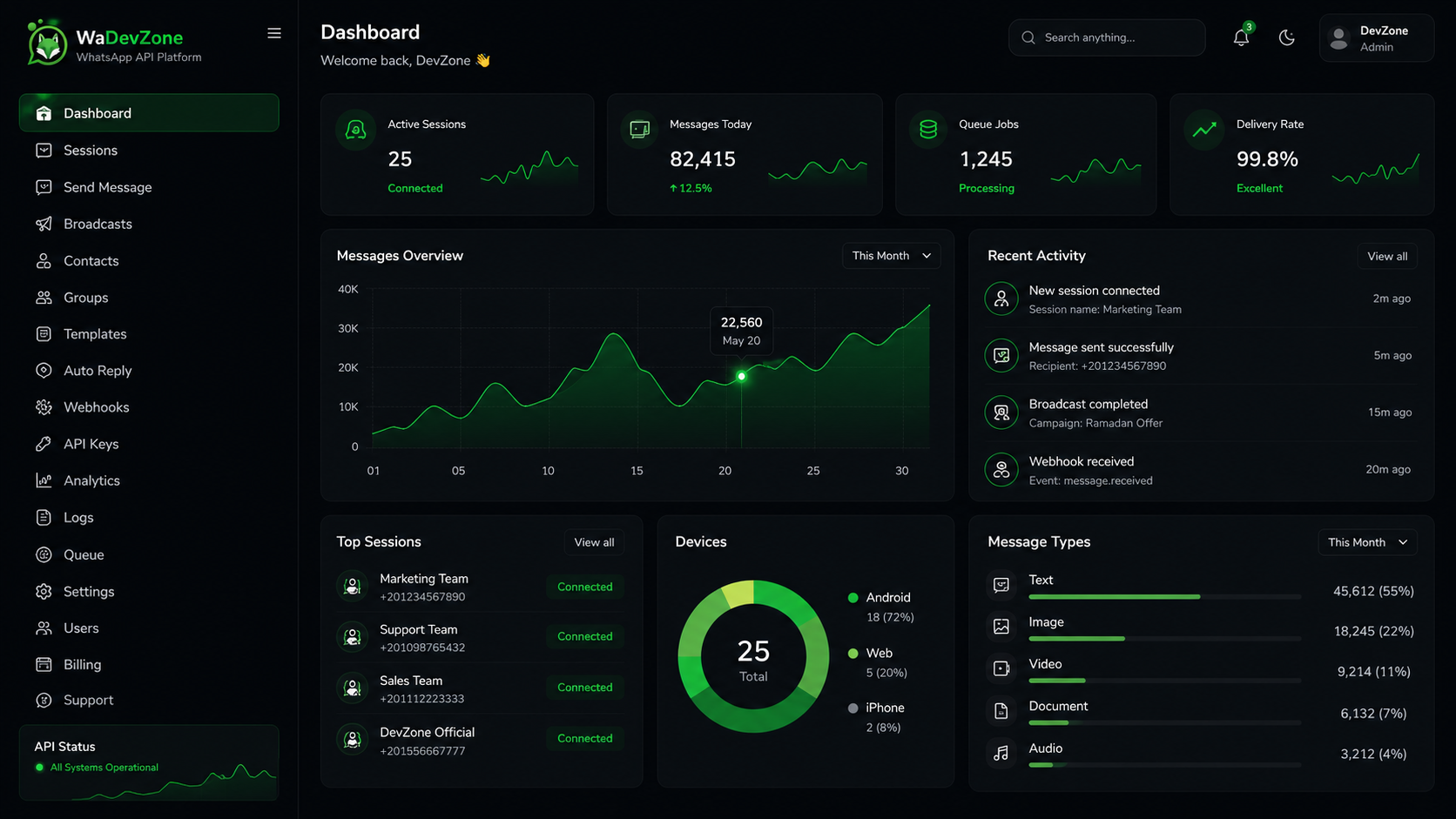Click the Image progress bar
Image resolution: width=1456 pixels, height=819 pixels.
(x=1165, y=639)
